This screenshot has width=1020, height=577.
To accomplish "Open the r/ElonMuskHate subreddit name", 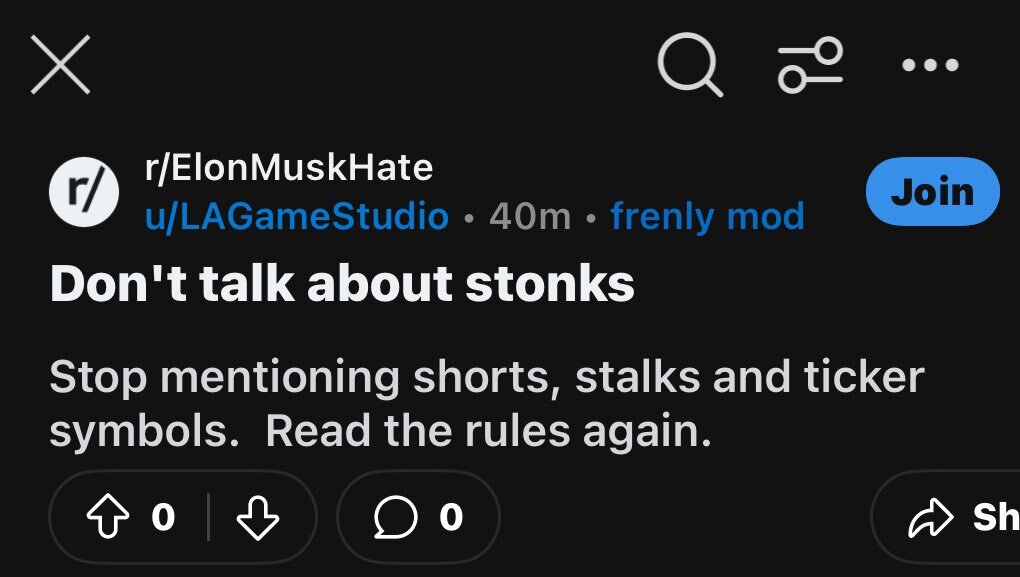I will coord(289,167).
